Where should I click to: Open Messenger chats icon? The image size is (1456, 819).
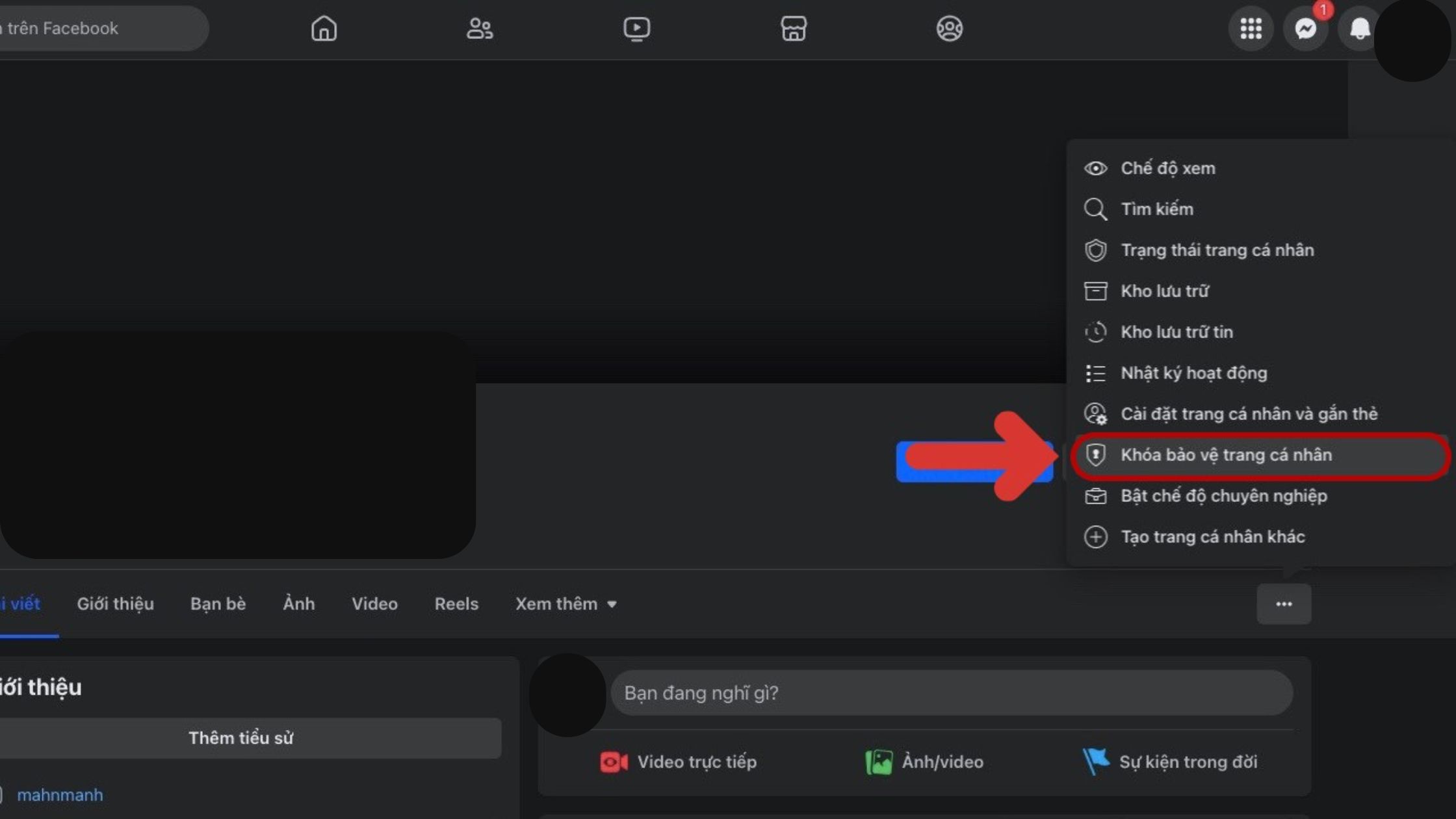[x=1305, y=29]
